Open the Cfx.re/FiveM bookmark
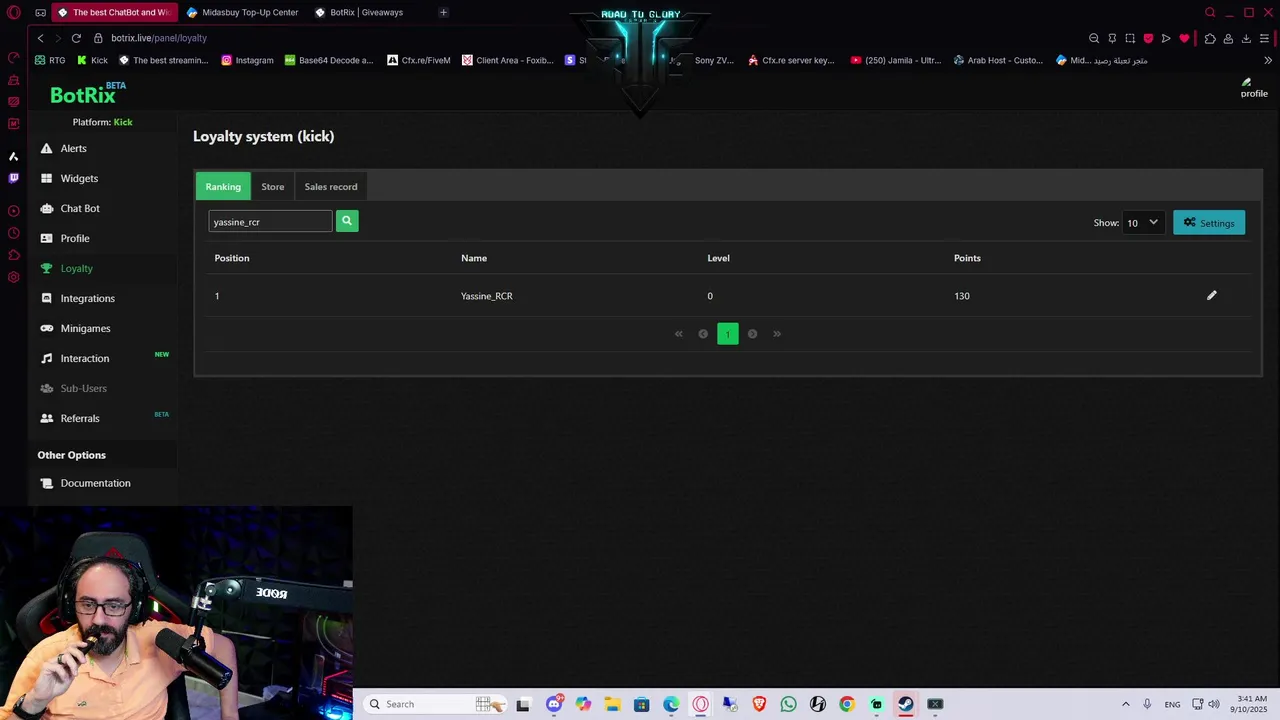 coord(418,60)
